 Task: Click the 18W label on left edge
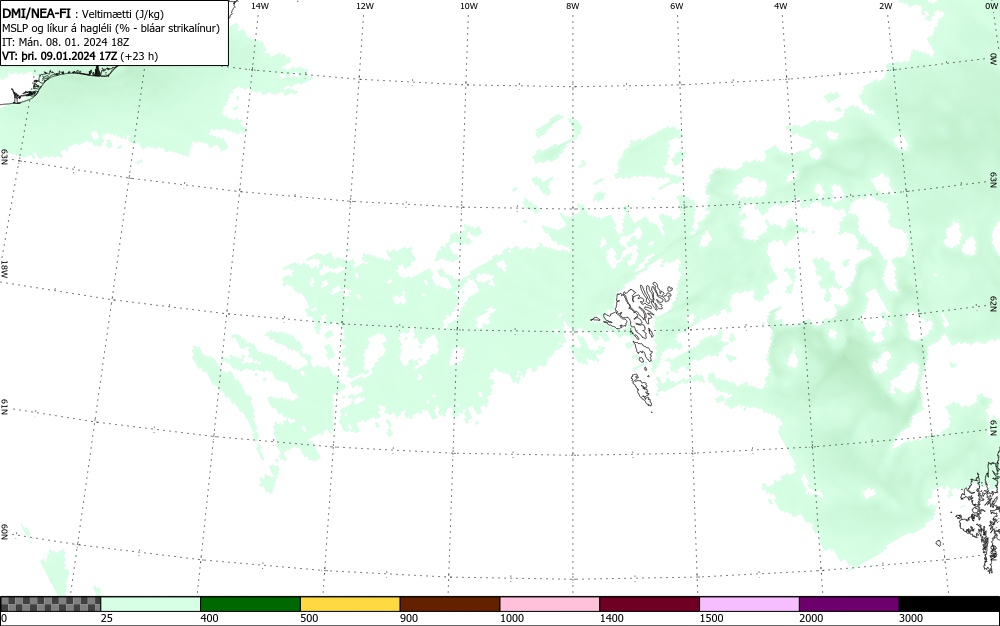click(x=4, y=268)
